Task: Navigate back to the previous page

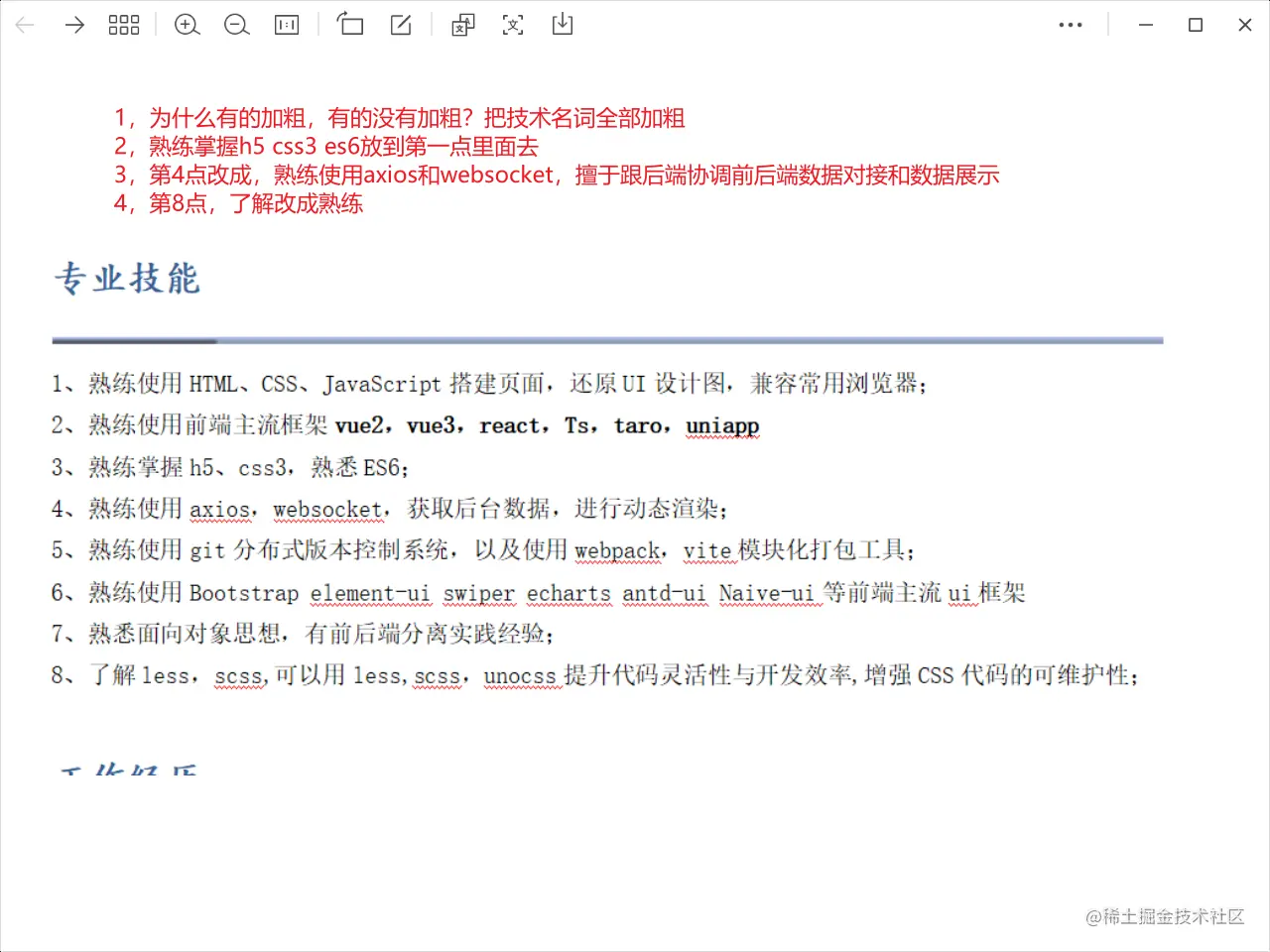Action: coord(24,25)
